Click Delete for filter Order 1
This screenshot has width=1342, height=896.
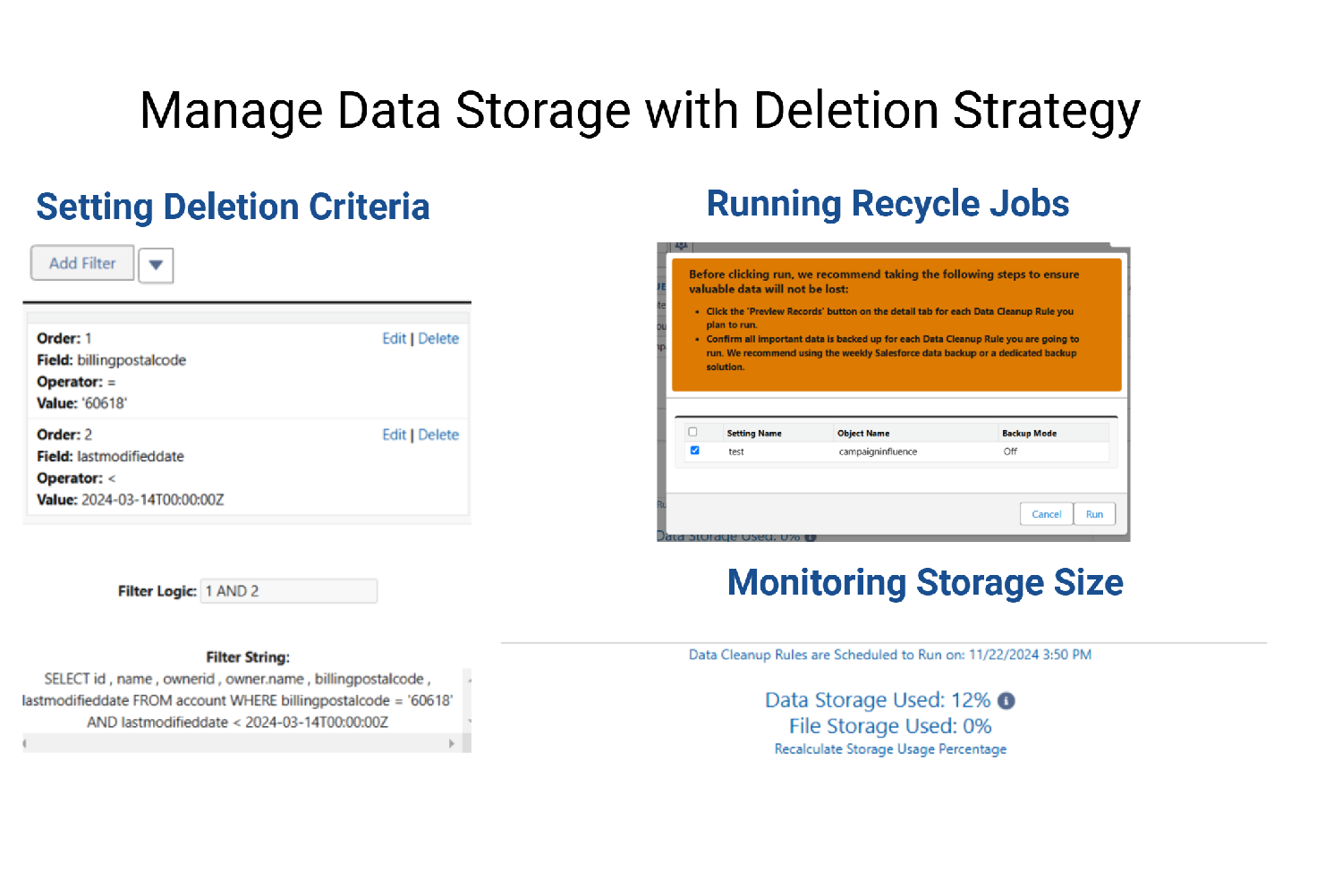click(438, 339)
